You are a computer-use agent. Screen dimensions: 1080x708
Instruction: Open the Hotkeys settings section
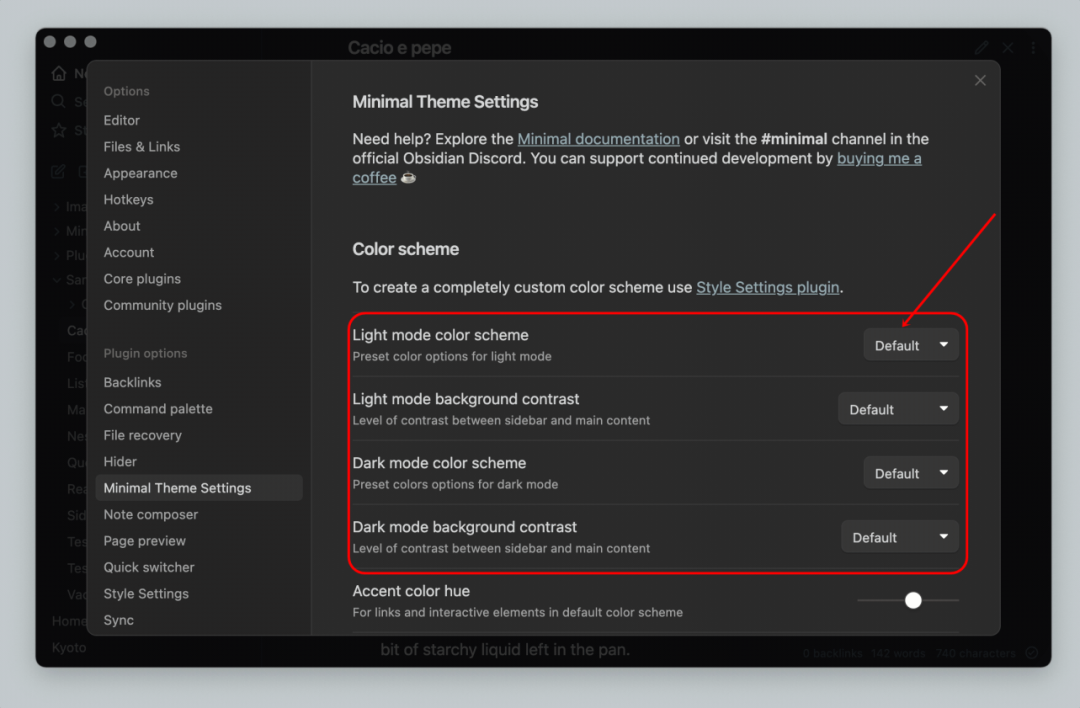pos(128,199)
